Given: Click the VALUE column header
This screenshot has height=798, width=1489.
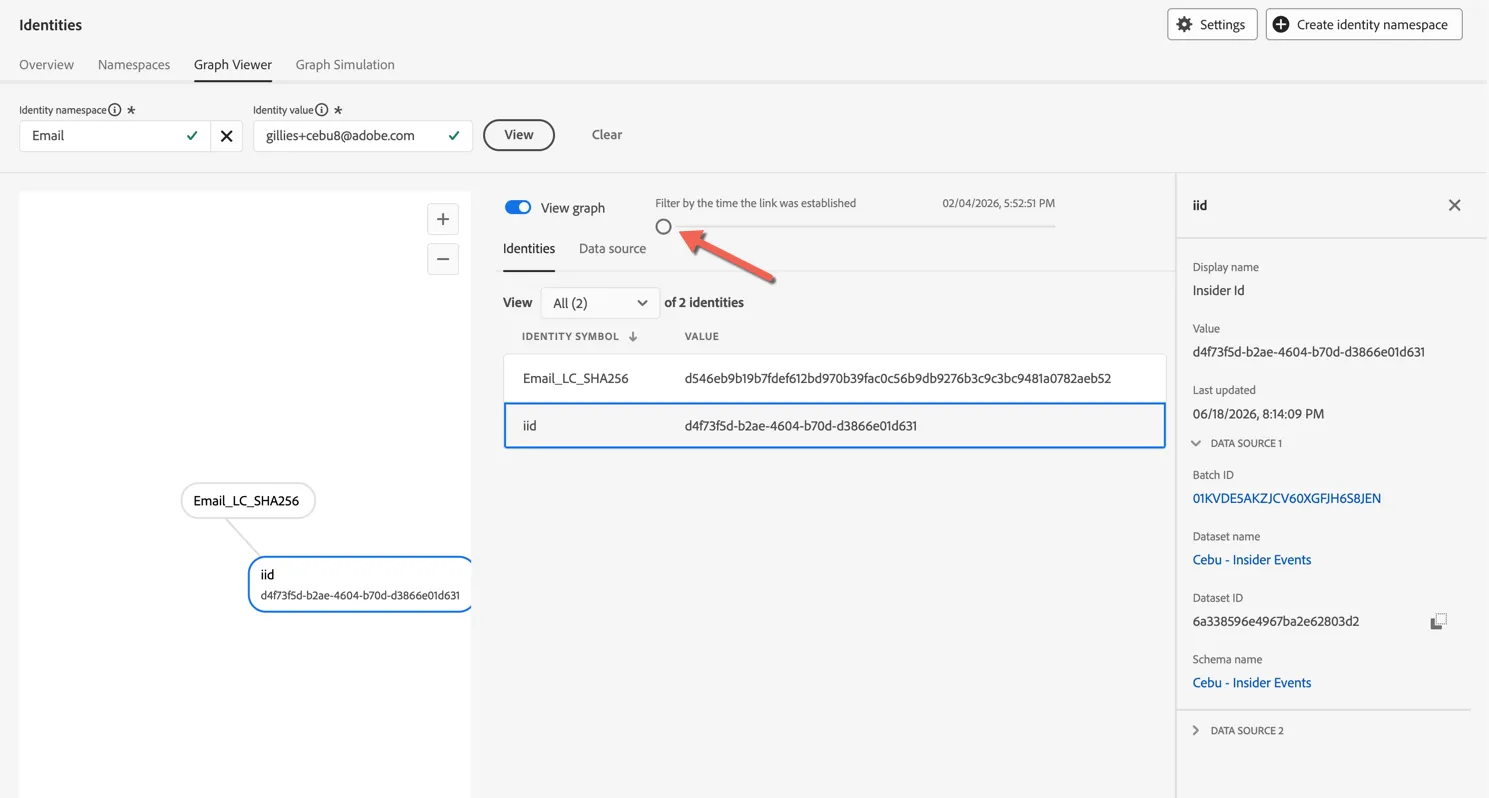Looking at the screenshot, I should (702, 337).
